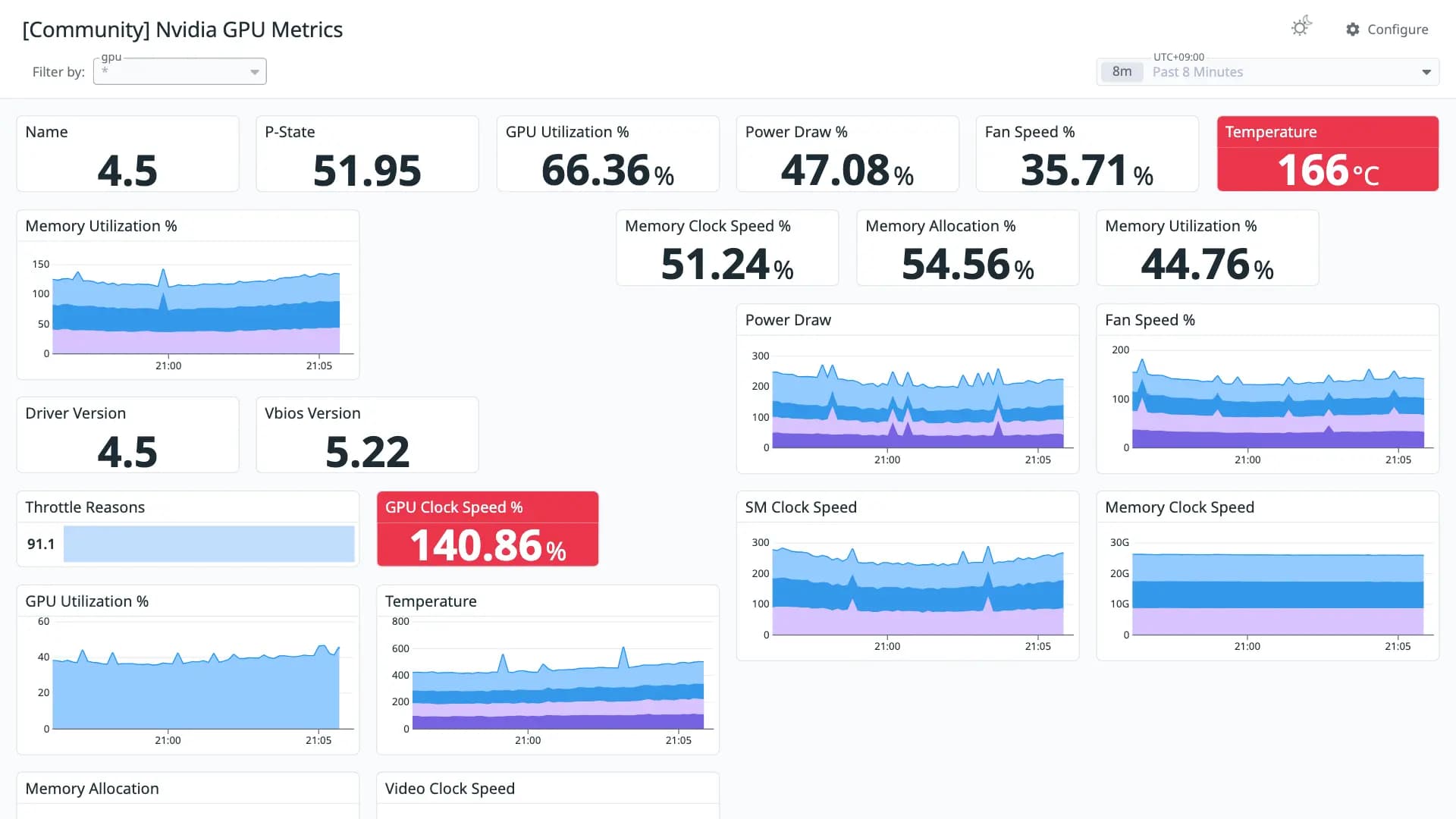Click the Memory Utilization % value 44.76
The image size is (1456, 819).
(1207, 264)
